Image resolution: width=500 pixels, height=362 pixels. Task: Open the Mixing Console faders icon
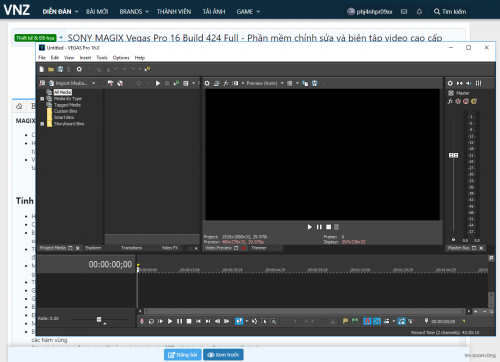tap(478, 83)
